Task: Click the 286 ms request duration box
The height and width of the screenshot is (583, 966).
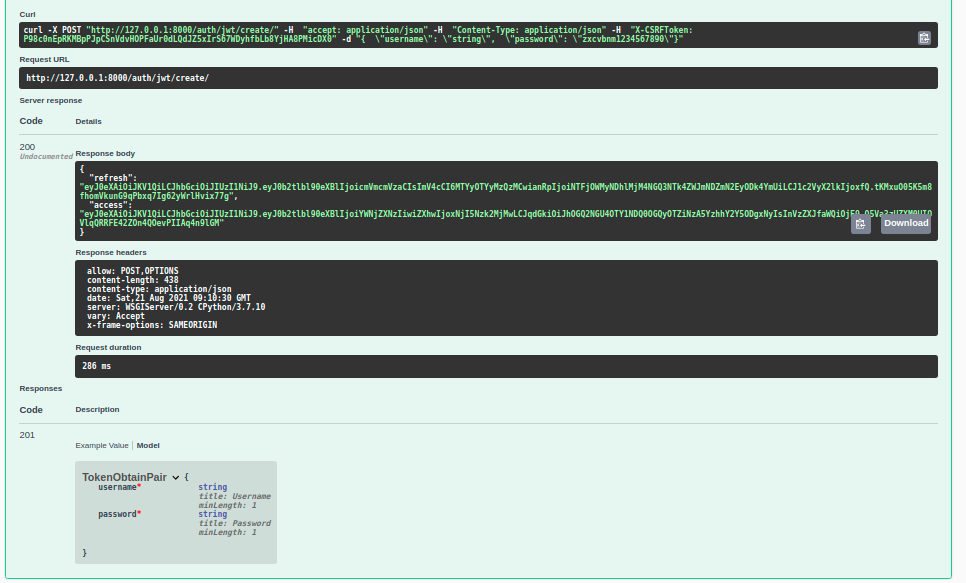Action: (x=506, y=367)
